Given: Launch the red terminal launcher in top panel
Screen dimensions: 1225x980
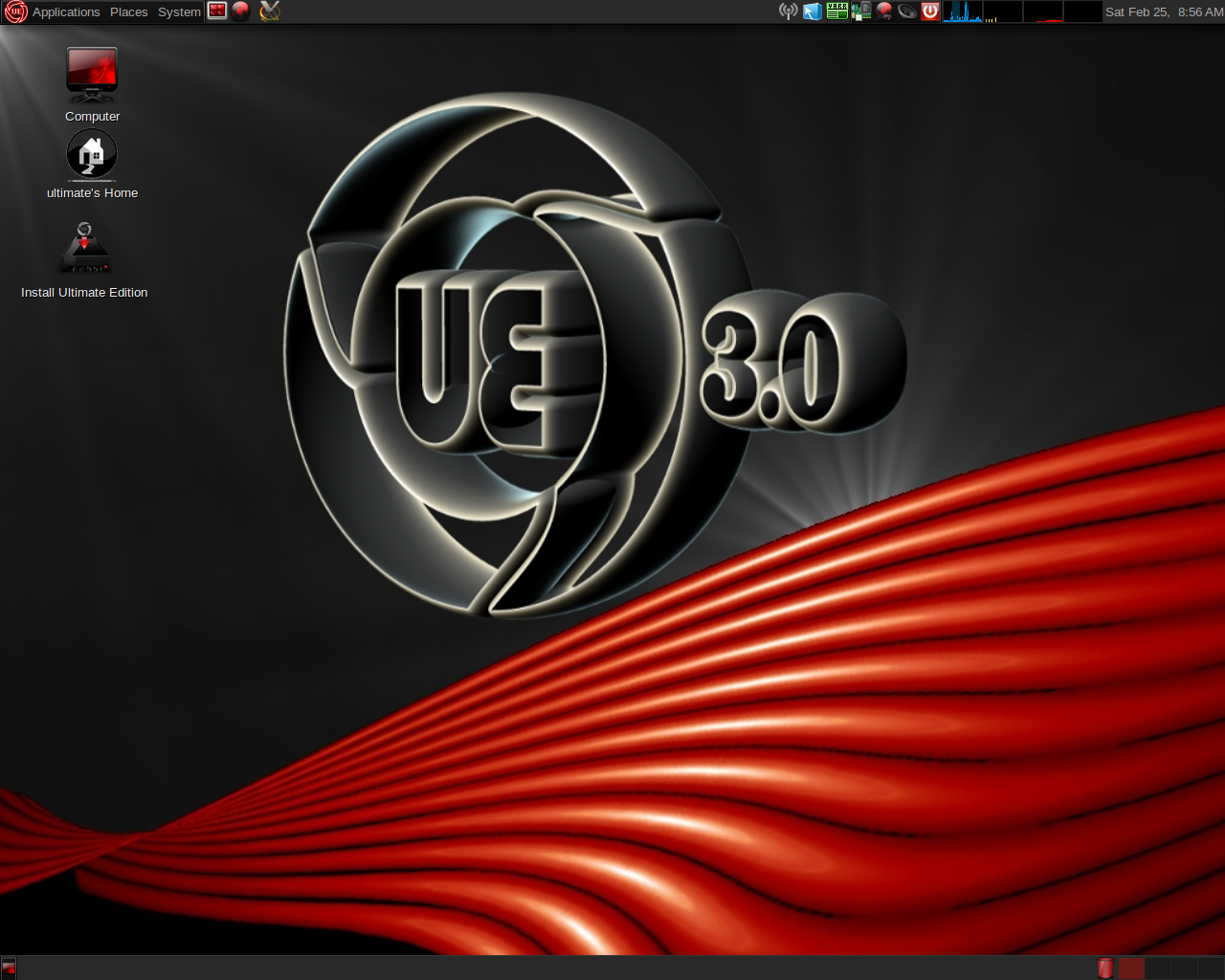Looking at the screenshot, I should [x=217, y=11].
